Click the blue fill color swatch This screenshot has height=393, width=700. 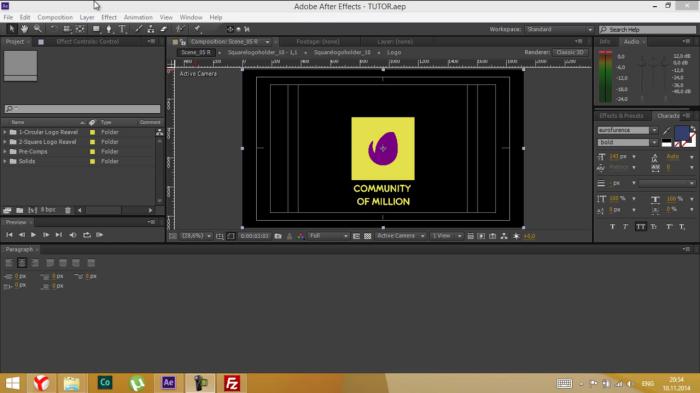(x=681, y=133)
